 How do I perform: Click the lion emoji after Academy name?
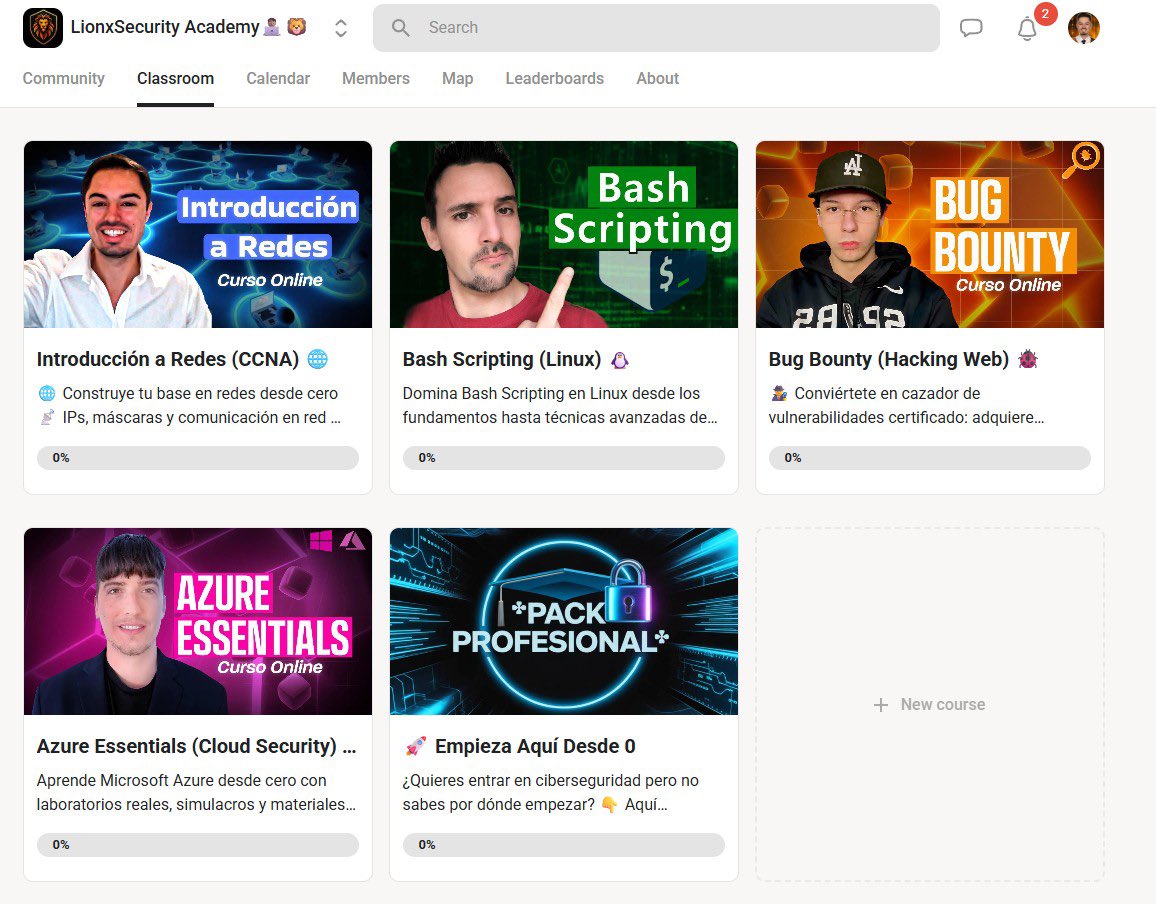pos(296,27)
